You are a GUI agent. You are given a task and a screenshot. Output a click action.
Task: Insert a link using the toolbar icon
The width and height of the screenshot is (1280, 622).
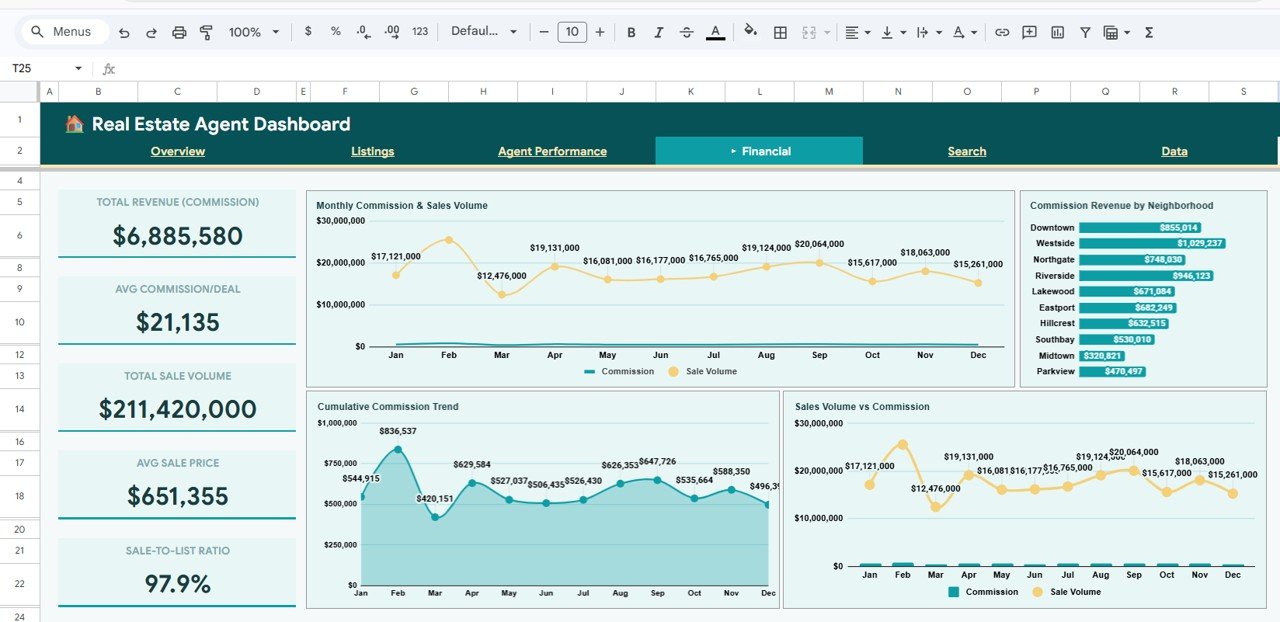click(x=1002, y=31)
